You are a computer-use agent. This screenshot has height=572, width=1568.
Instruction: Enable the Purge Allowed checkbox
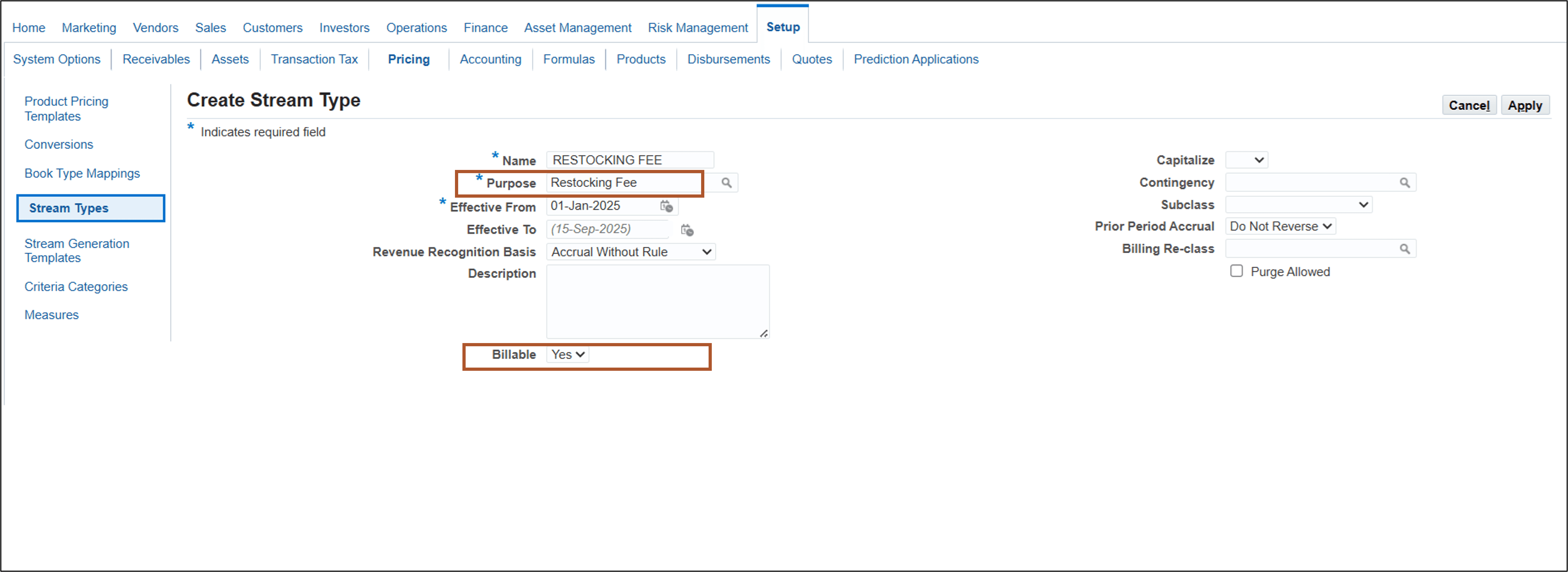click(1236, 271)
